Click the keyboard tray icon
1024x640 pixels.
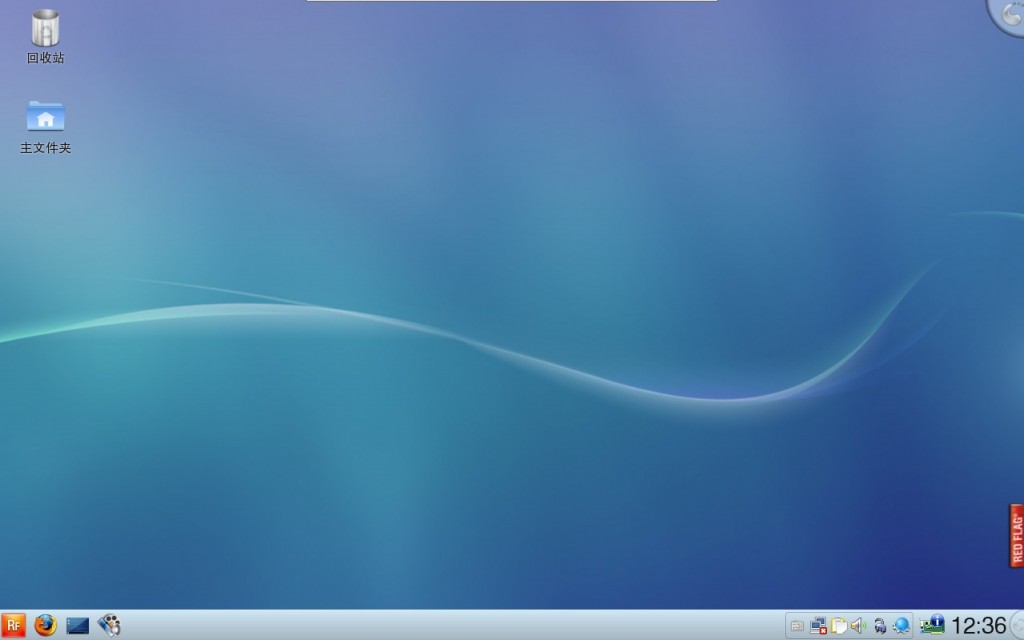click(x=797, y=626)
